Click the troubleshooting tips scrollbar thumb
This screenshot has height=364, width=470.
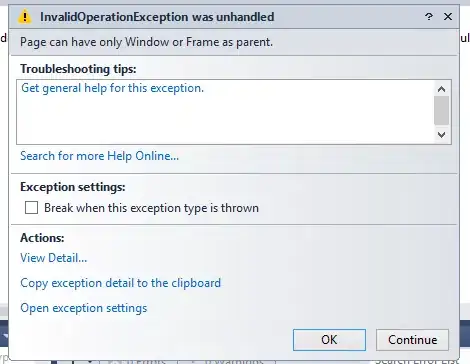point(441,111)
